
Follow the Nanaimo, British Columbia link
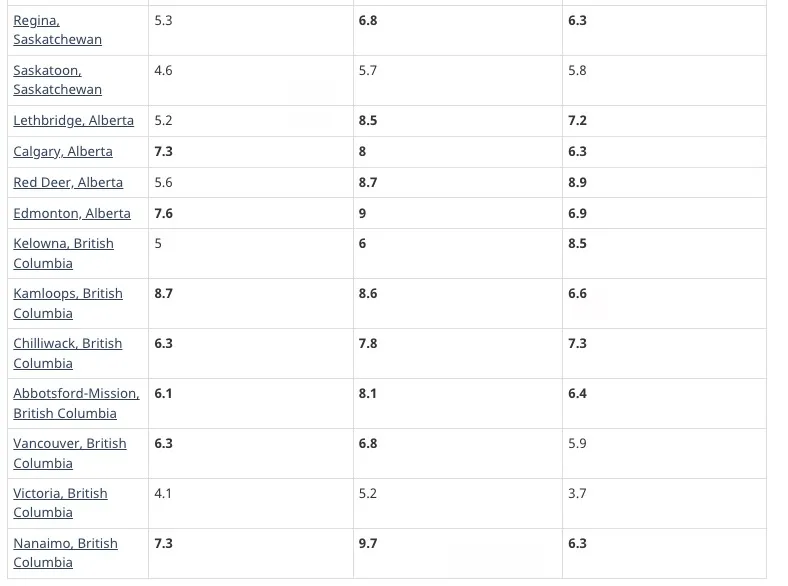65,544
